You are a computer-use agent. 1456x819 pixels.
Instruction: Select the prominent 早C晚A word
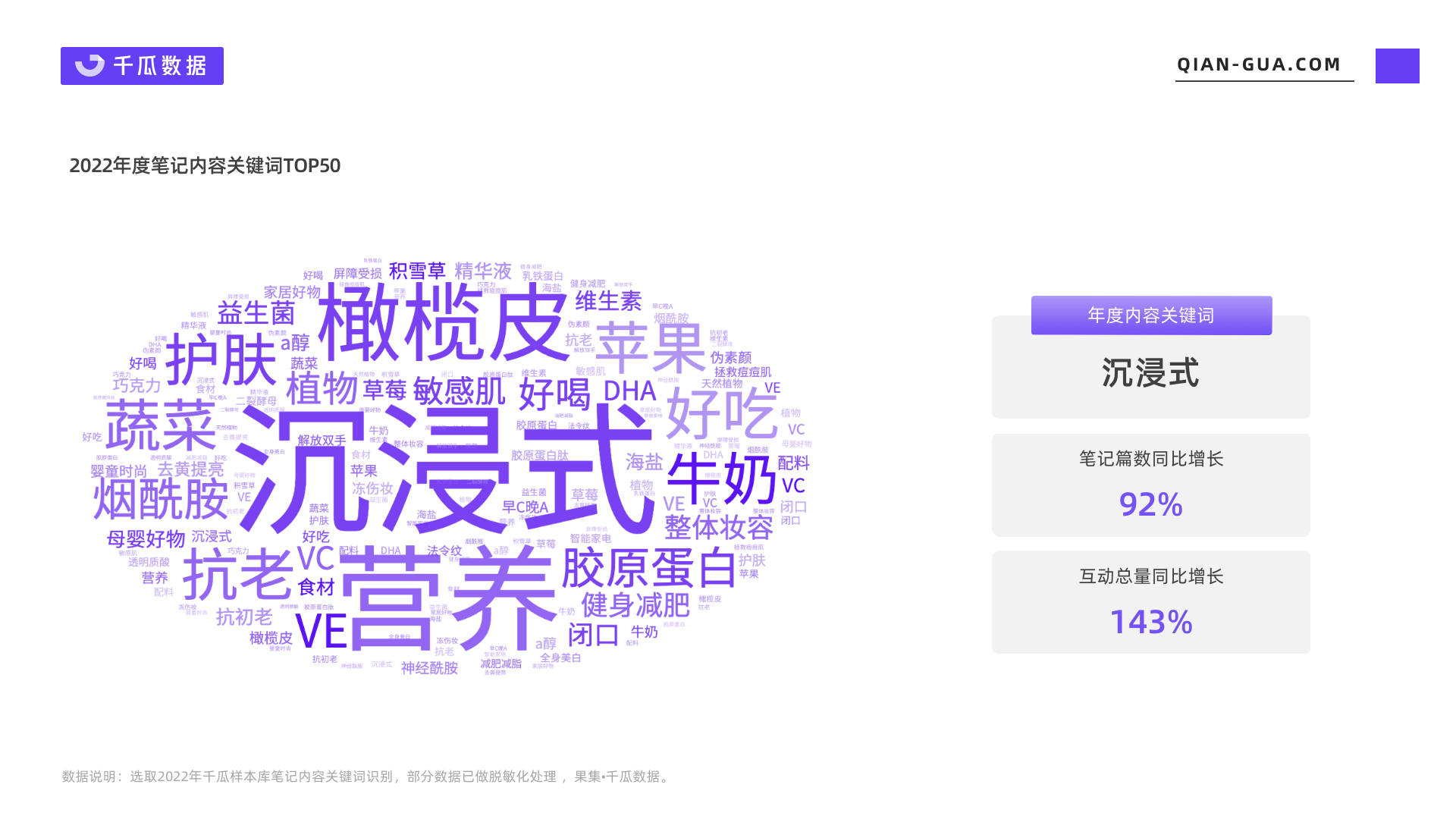pos(525,507)
